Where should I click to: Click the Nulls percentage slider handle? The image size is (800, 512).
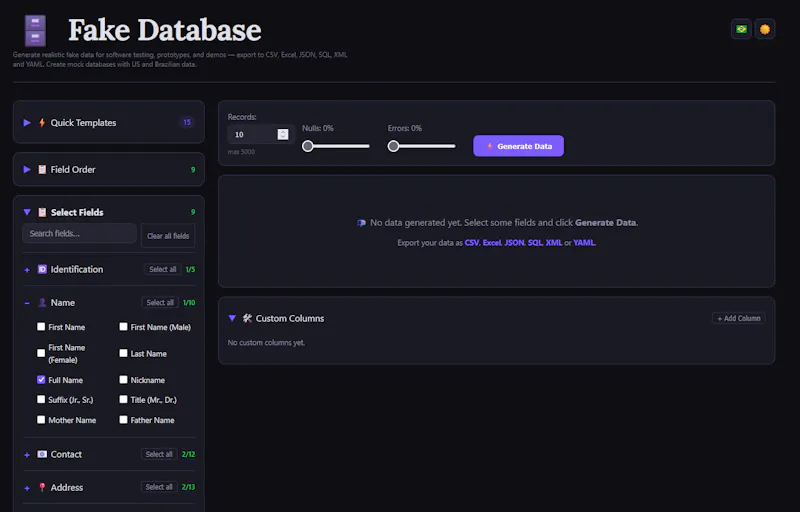coord(308,146)
